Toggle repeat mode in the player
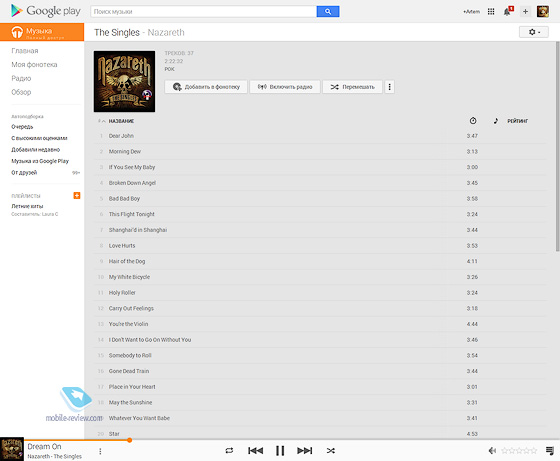Image resolution: width=560 pixels, height=461 pixels. click(x=229, y=451)
